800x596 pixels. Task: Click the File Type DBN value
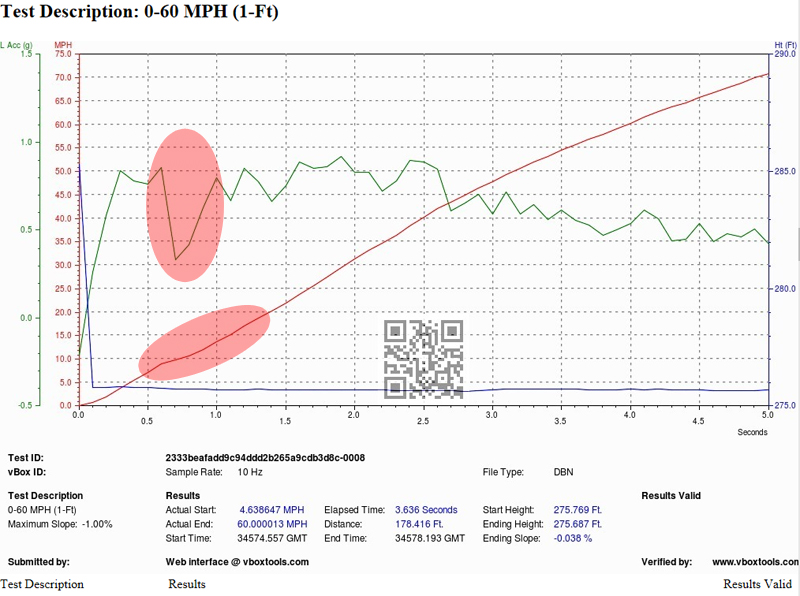coord(565,471)
